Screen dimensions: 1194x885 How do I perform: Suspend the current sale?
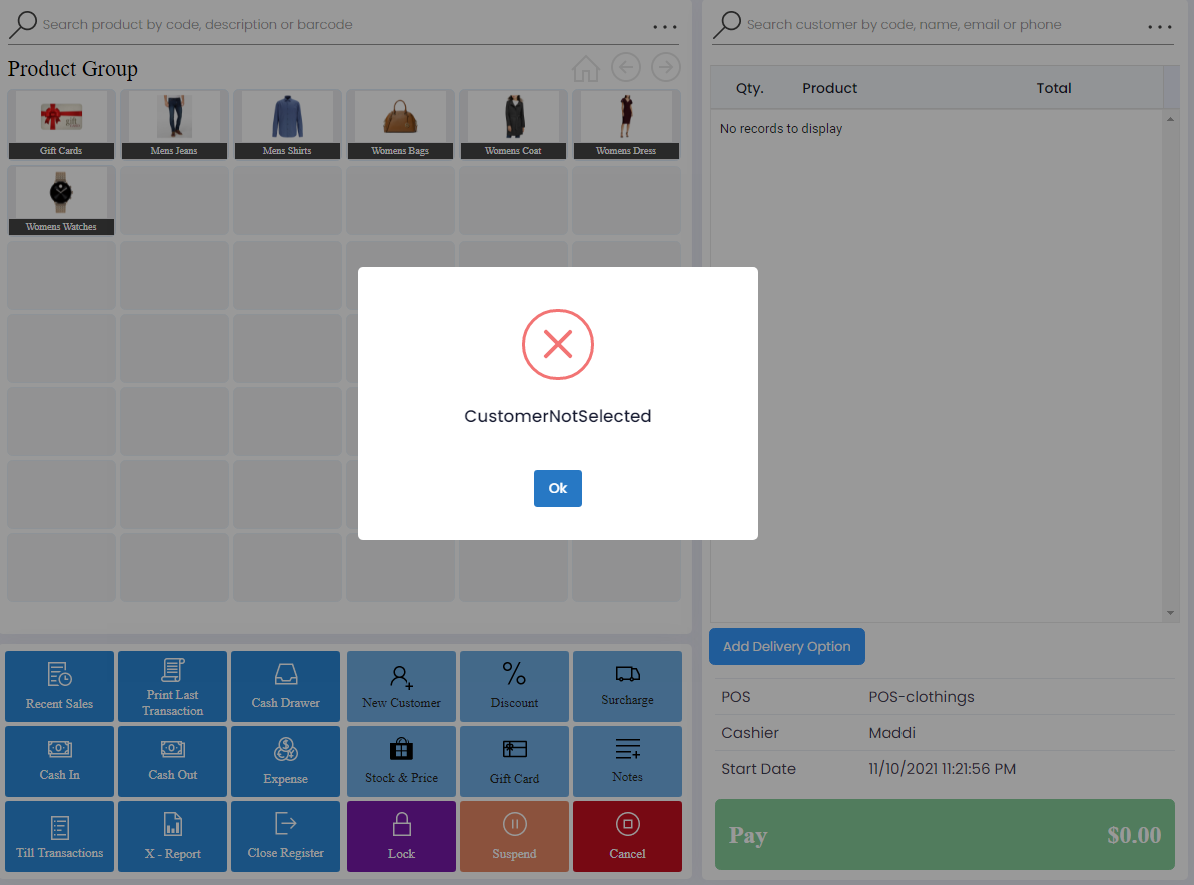514,836
